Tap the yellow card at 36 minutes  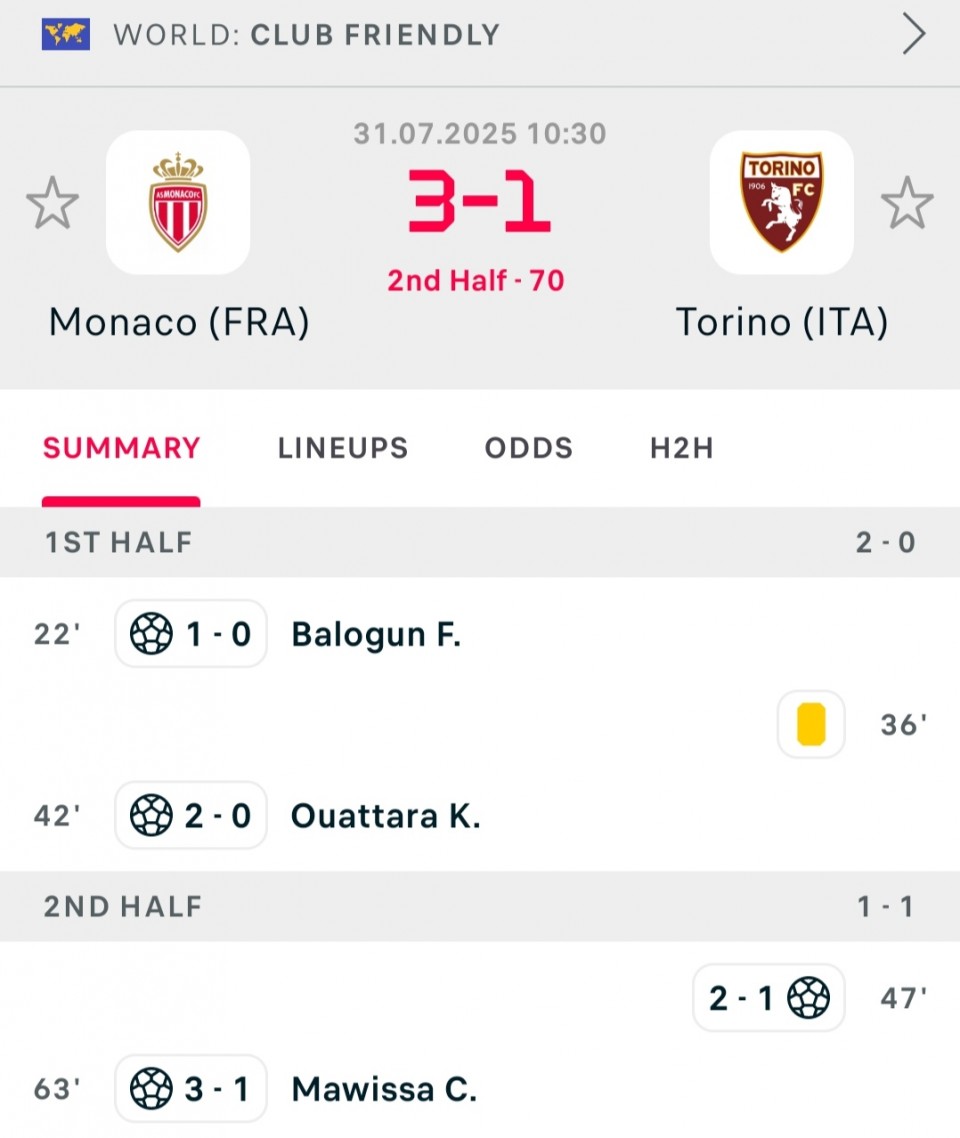(x=811, y=724)
